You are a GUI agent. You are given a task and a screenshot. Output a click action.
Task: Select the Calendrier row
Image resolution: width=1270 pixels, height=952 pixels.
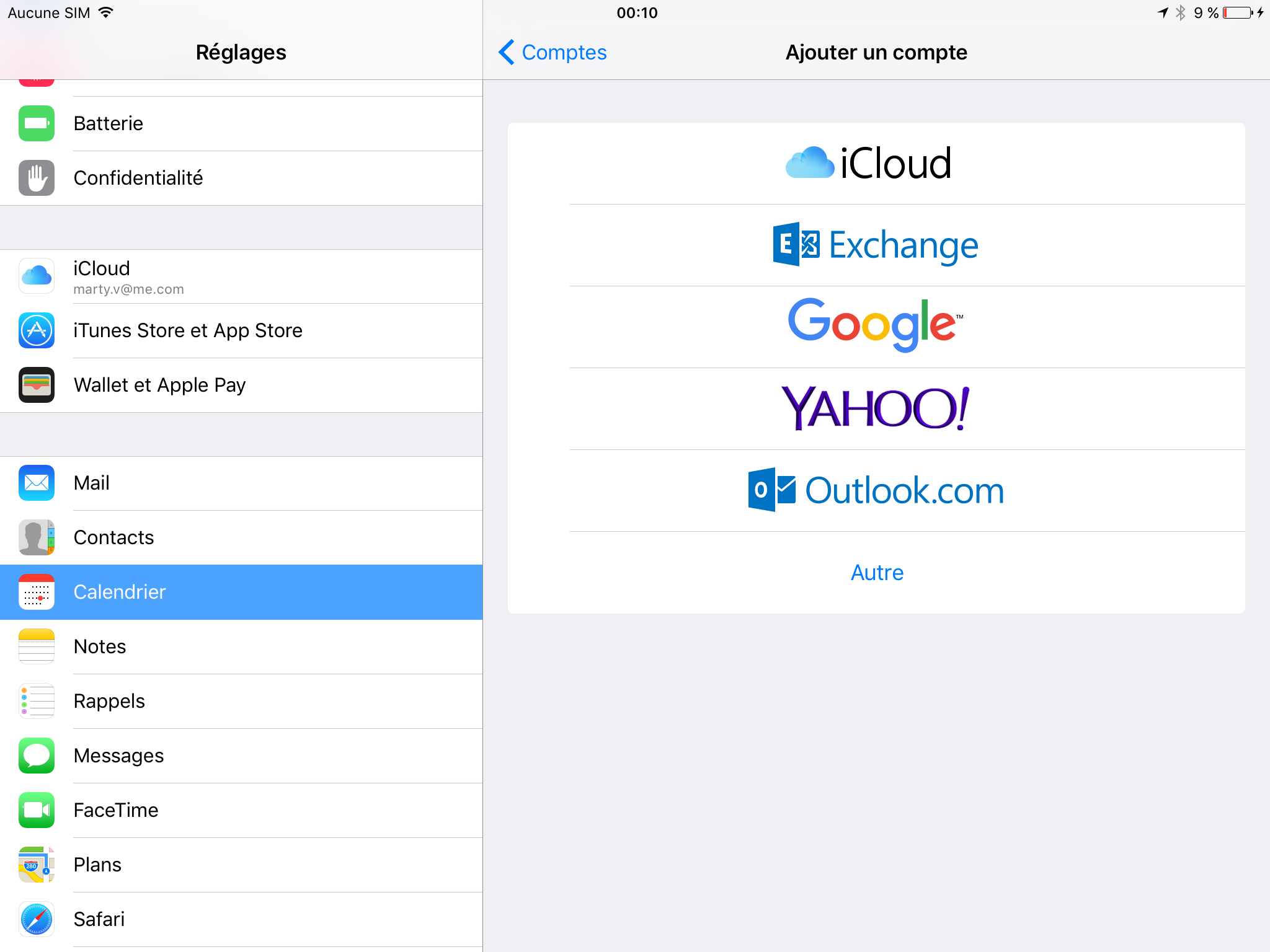tap(241, 592)
